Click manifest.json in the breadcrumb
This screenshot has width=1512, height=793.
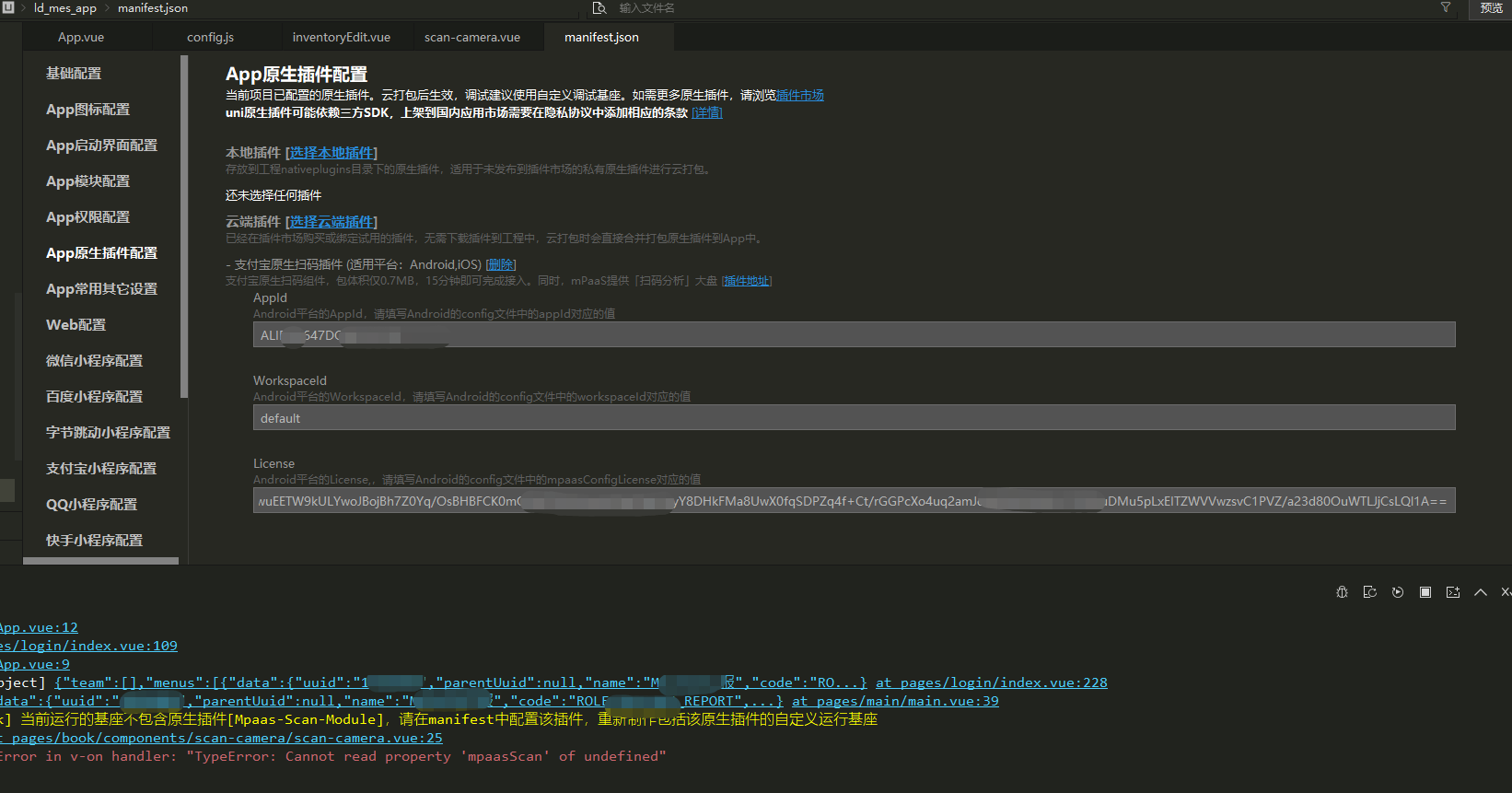tap(153, 8)
